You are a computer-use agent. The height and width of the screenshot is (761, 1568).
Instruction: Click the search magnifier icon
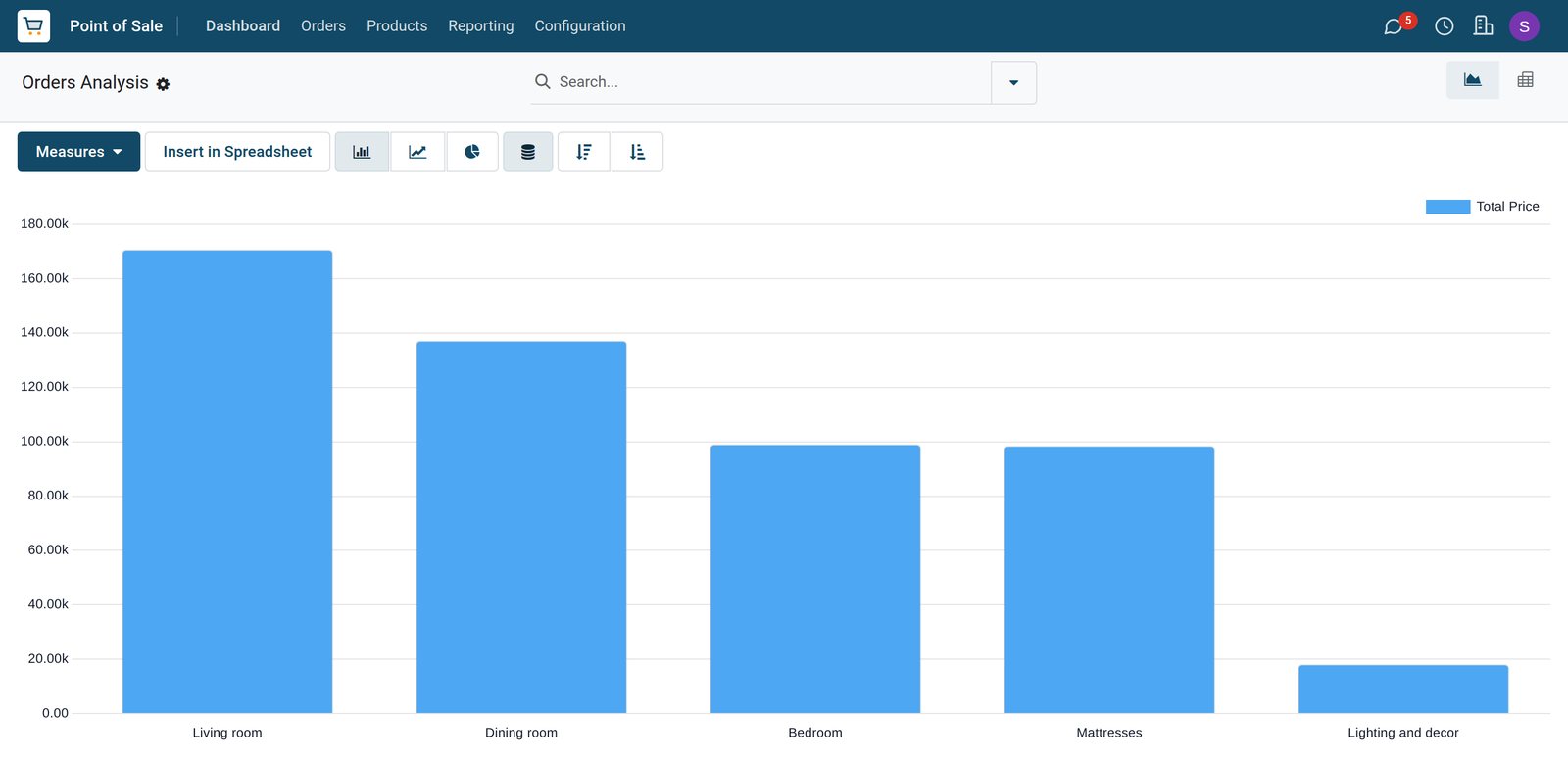coord(542,81)
